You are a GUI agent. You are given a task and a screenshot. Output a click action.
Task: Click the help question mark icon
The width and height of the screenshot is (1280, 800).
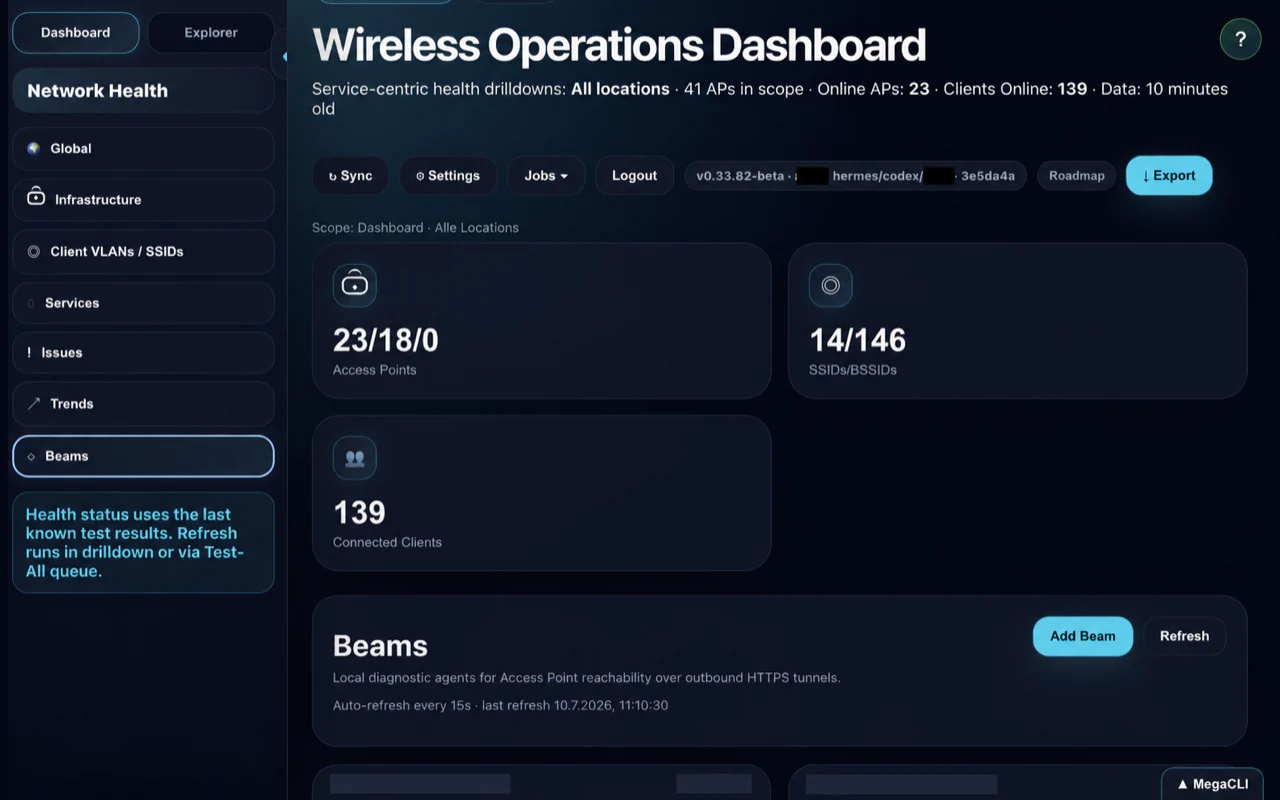tap(1240, 39)
